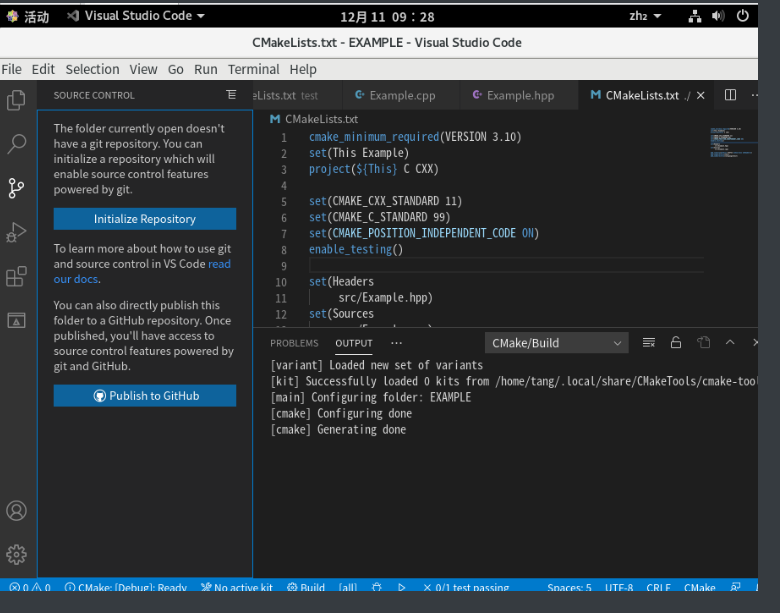Open the Run and Debug view
Viewport: 780px width, 613px height.
[16, 232]
